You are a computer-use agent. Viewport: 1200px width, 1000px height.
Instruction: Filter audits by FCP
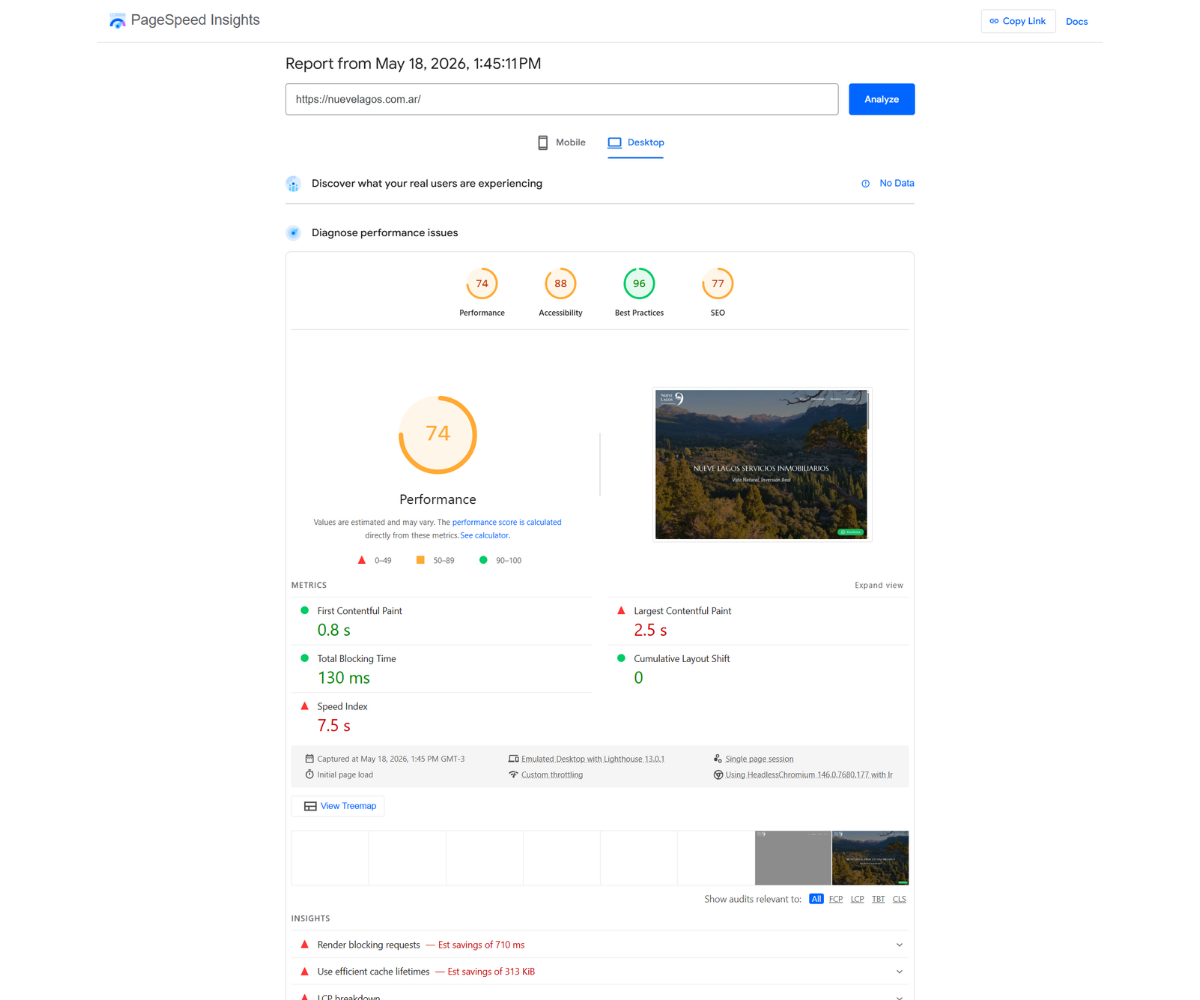click(836, 899)
